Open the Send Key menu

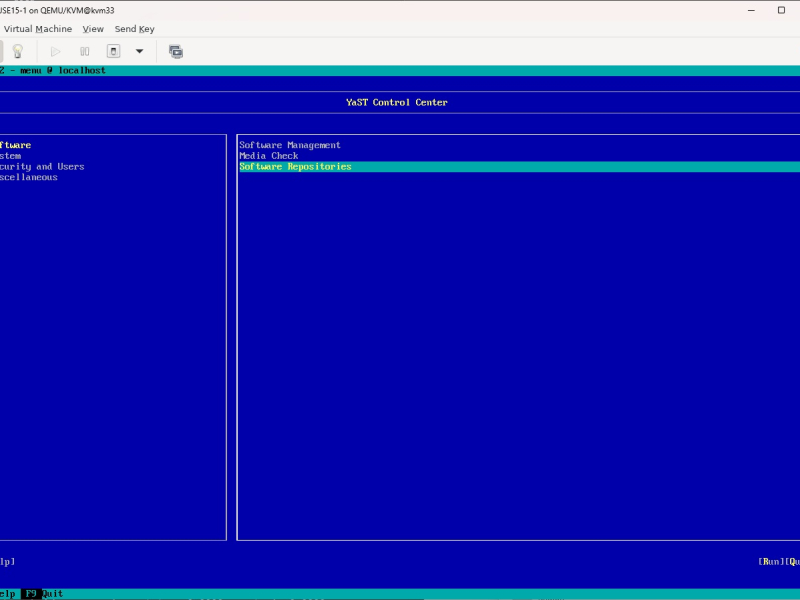(x=134, y=29)
